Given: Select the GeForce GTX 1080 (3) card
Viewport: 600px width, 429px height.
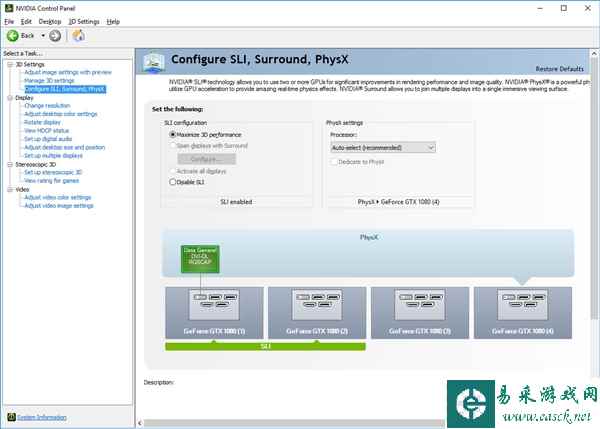Looking at the screenshot, I should [x=420, y=313].
